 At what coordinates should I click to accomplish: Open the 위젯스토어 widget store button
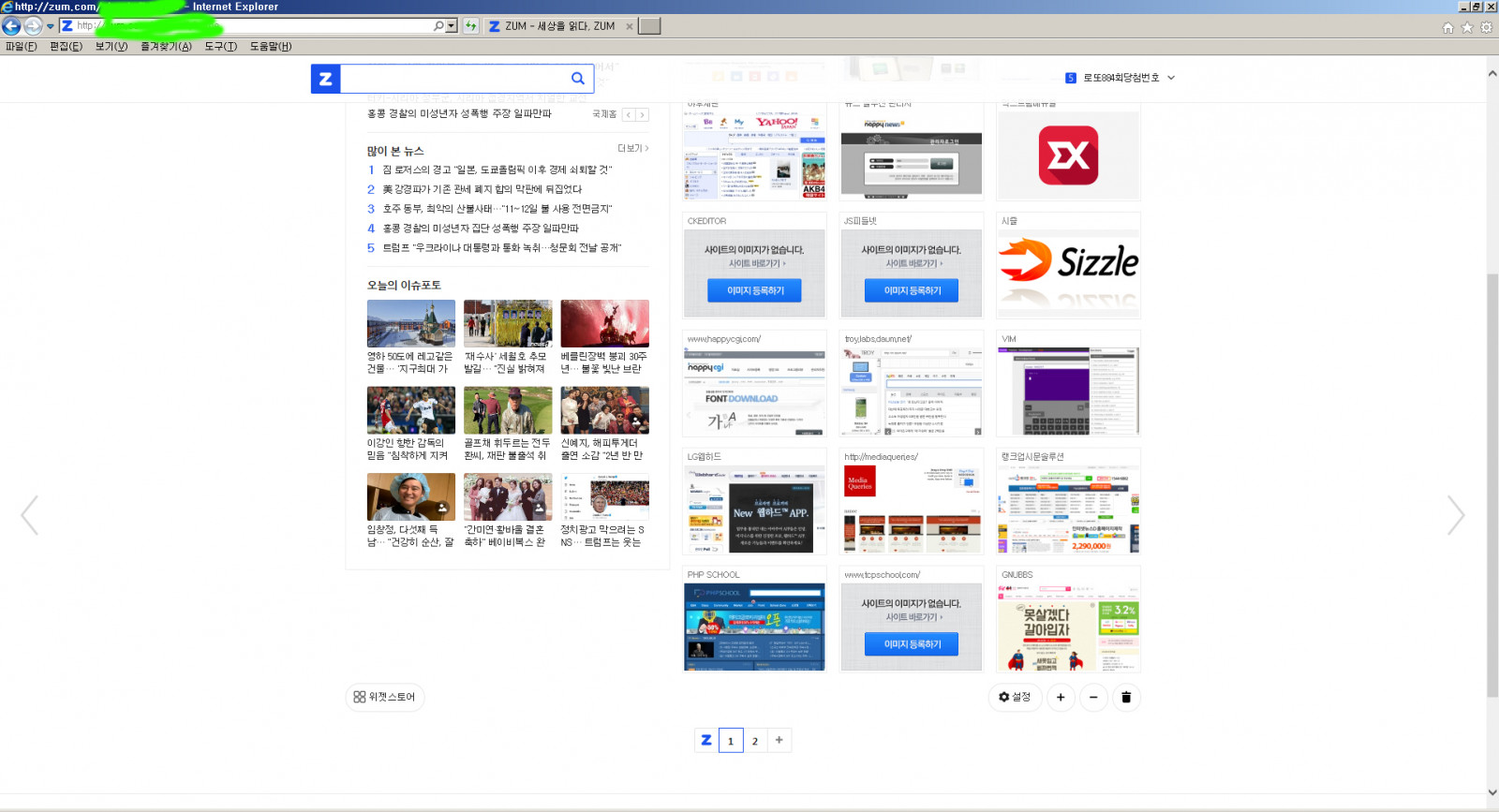pos(385,697)
